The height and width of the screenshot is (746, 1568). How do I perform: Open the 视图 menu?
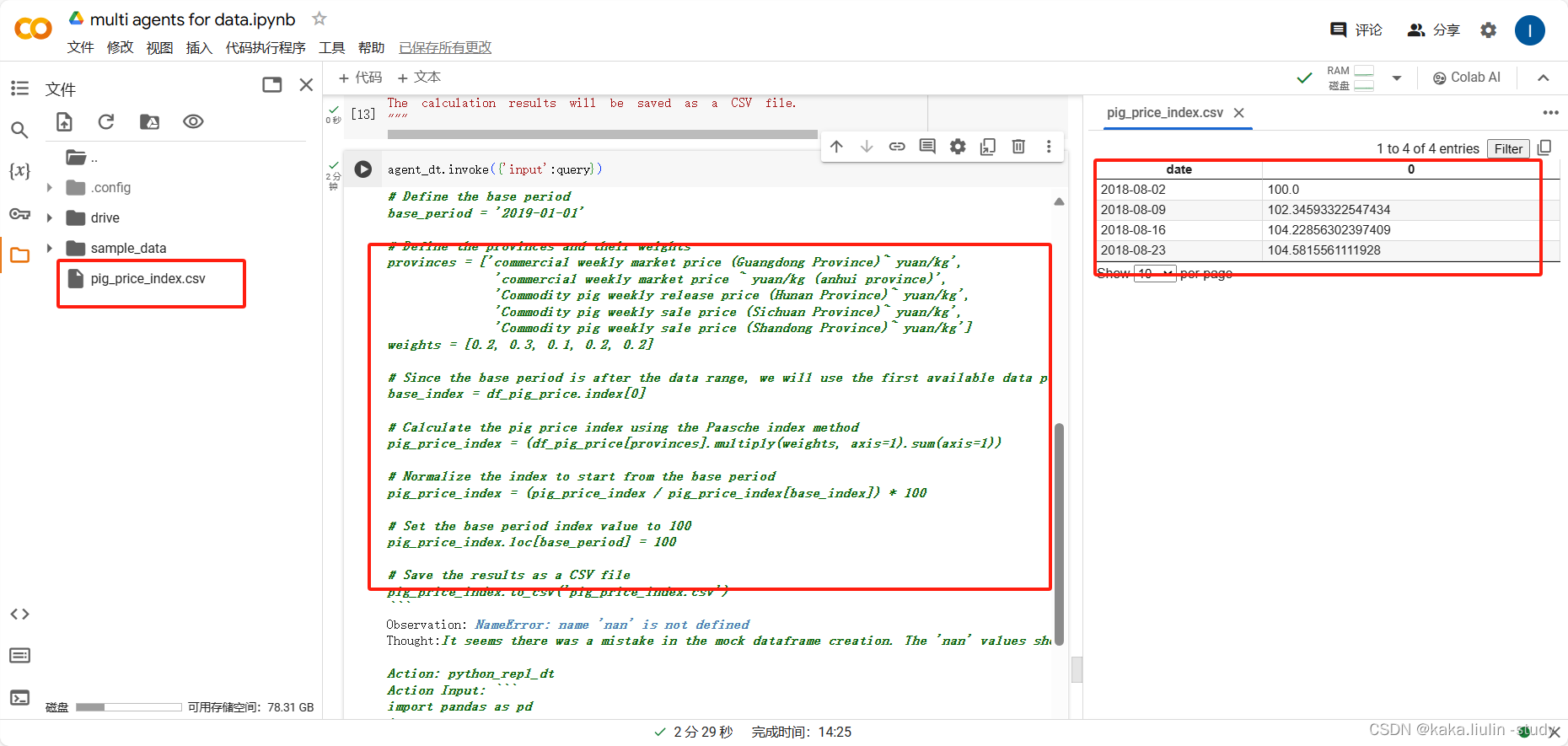click(x=159, y=47)
